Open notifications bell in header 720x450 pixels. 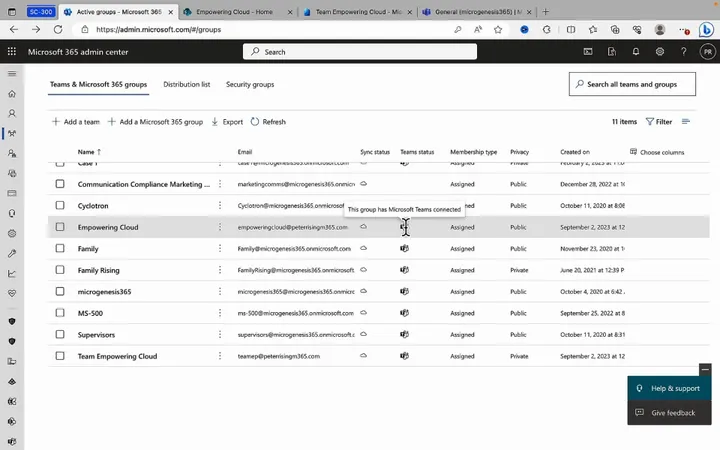636,51
